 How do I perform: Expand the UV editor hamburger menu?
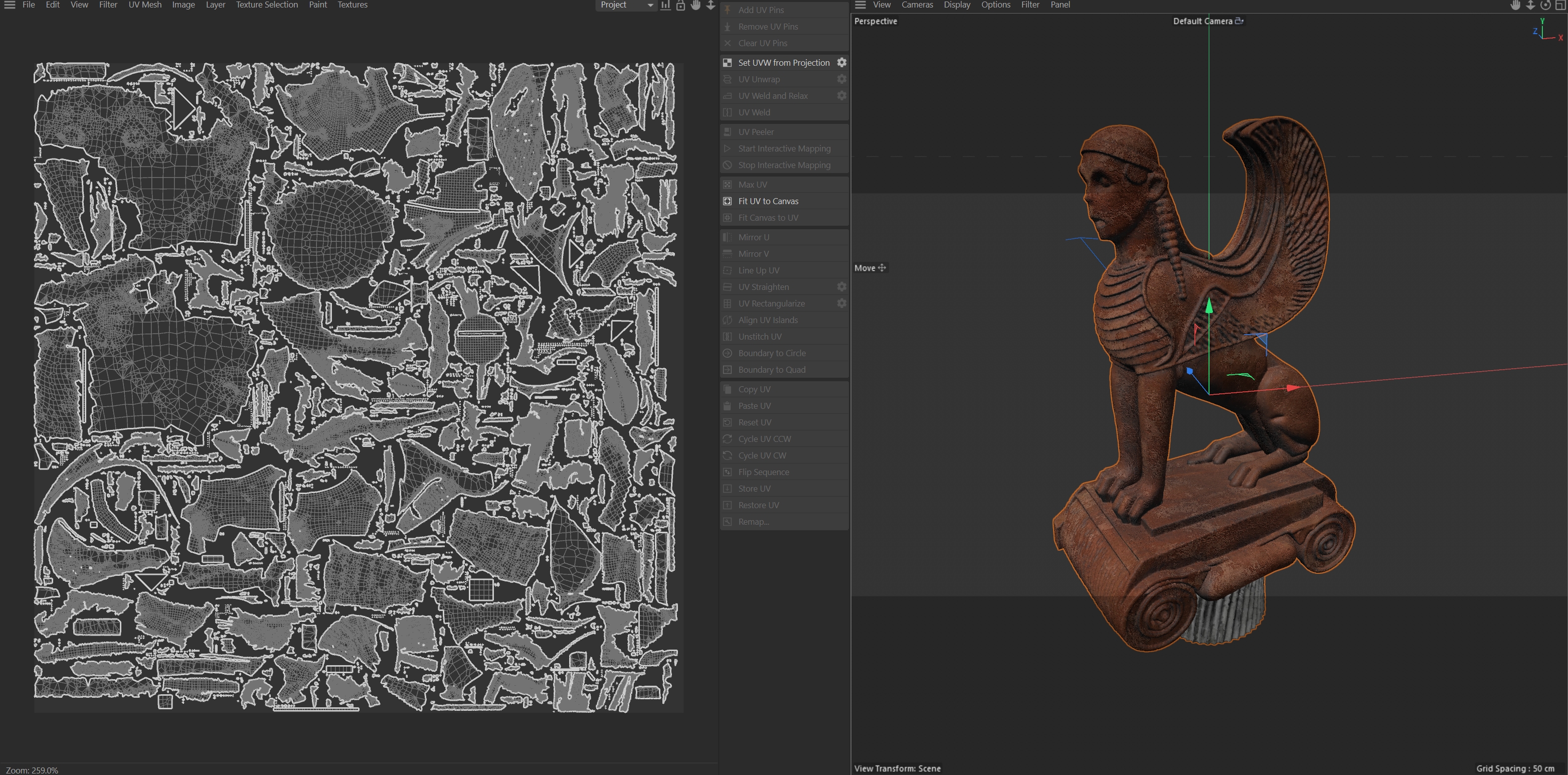(10, 5)
